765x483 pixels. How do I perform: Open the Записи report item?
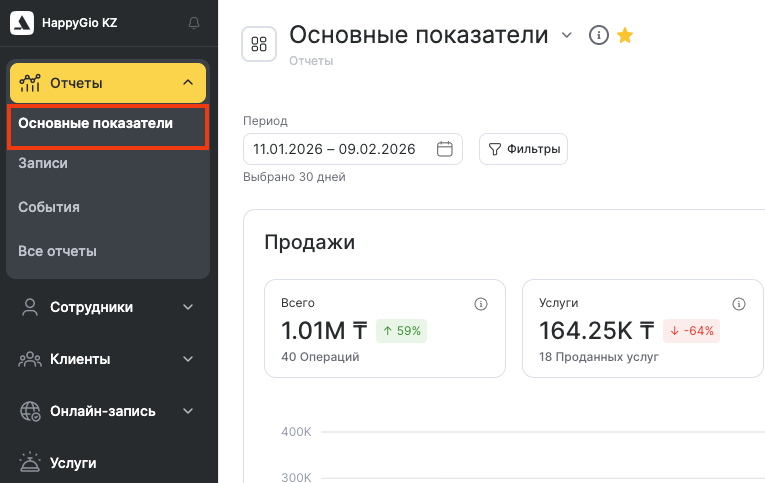coord(43,163)
